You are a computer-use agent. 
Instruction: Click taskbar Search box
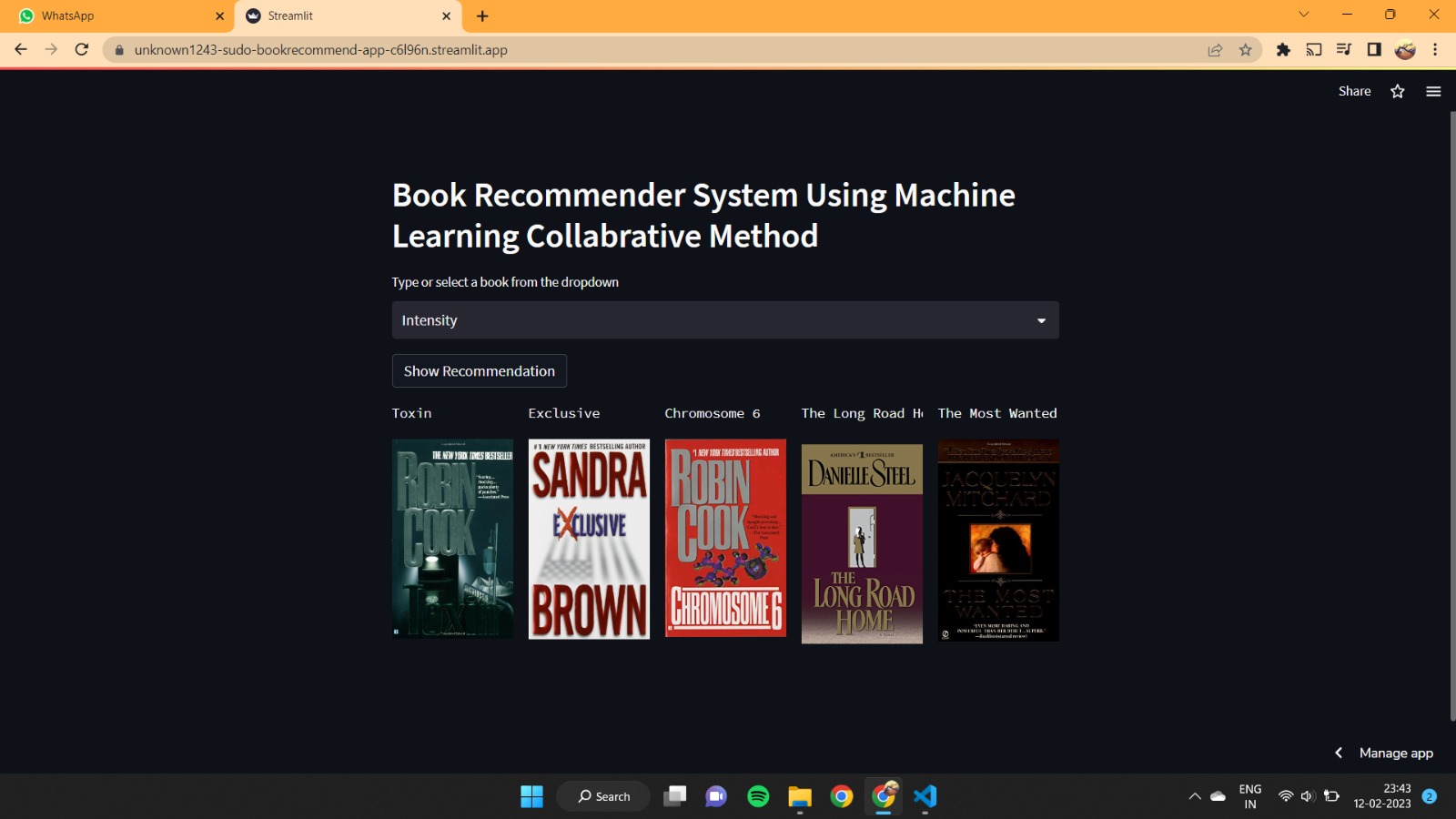click(603, 796)
